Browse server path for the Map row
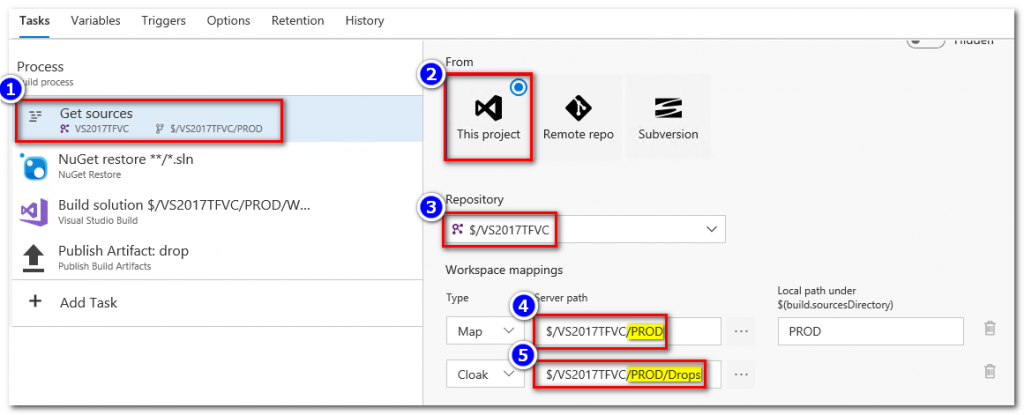1024x415 pixels. (740, 331)
